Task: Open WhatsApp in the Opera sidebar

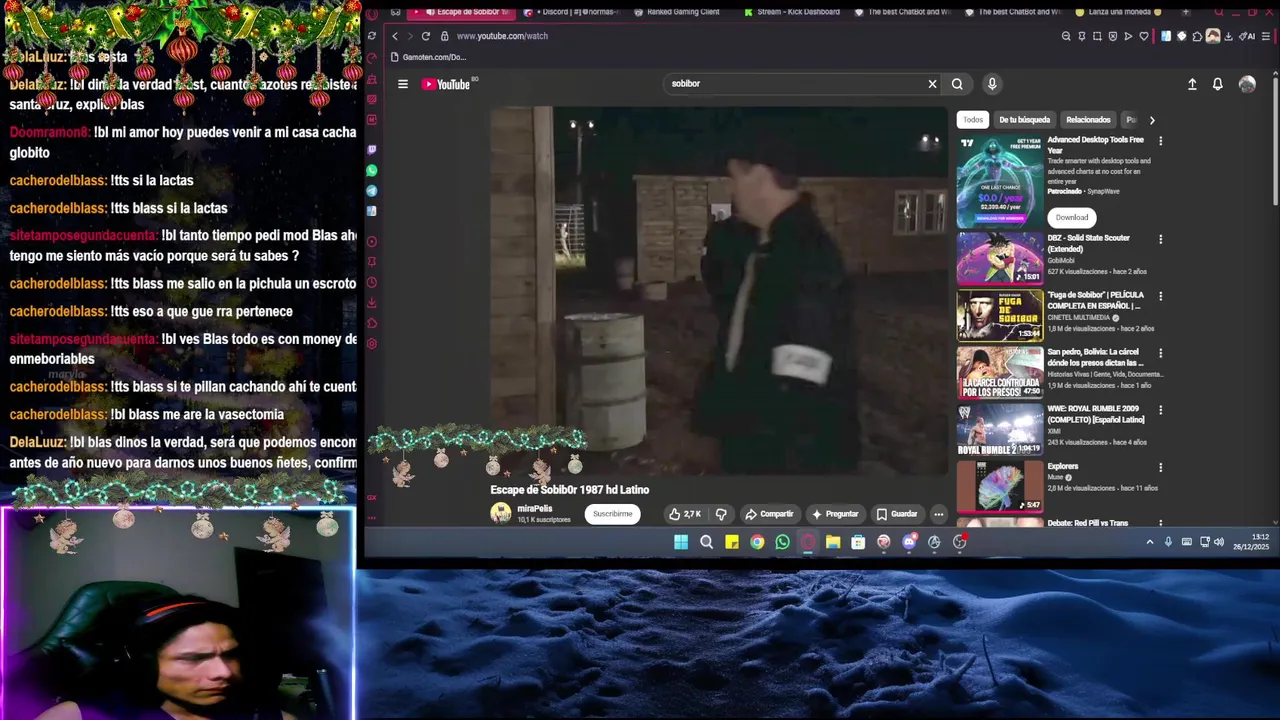Action: coord(372,171)
